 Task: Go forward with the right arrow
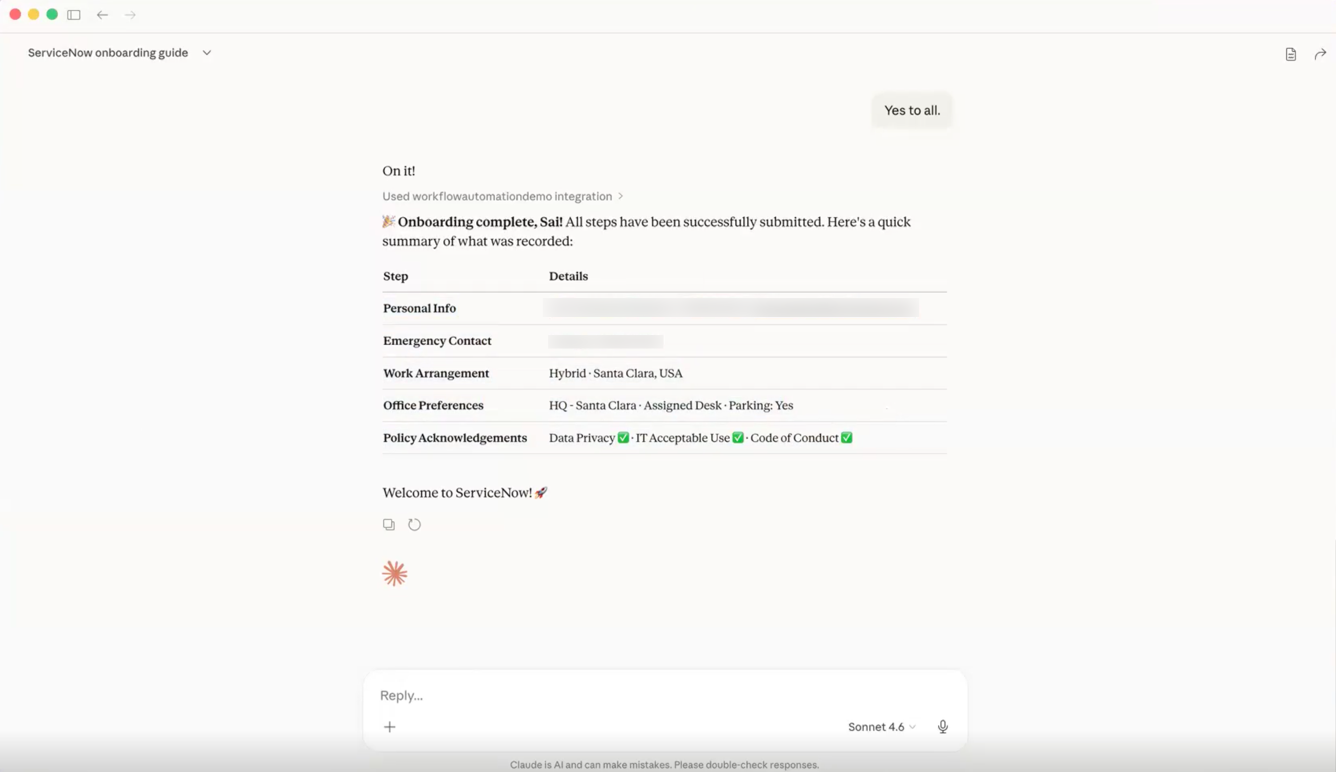click(130, 15)
